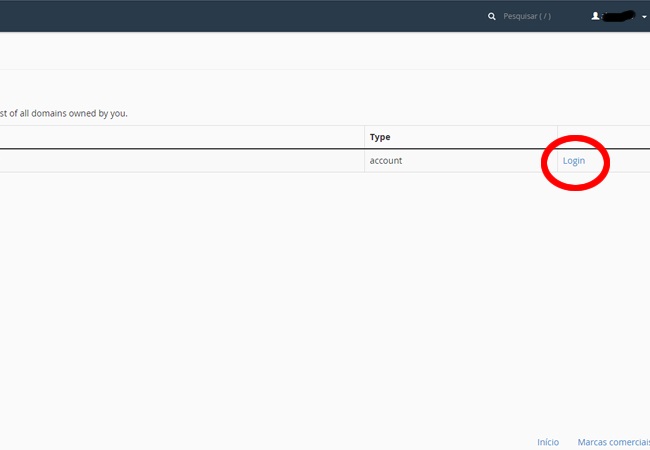The width and height of the screenshot is (650, 450).
Task: Click the magnifying glass search icon
Action: click(x=490, y=17)
